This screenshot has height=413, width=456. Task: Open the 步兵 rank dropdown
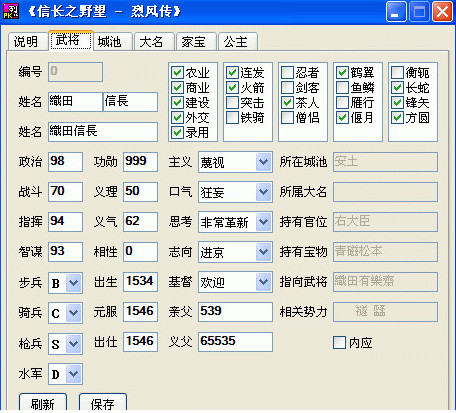[65, 283]
